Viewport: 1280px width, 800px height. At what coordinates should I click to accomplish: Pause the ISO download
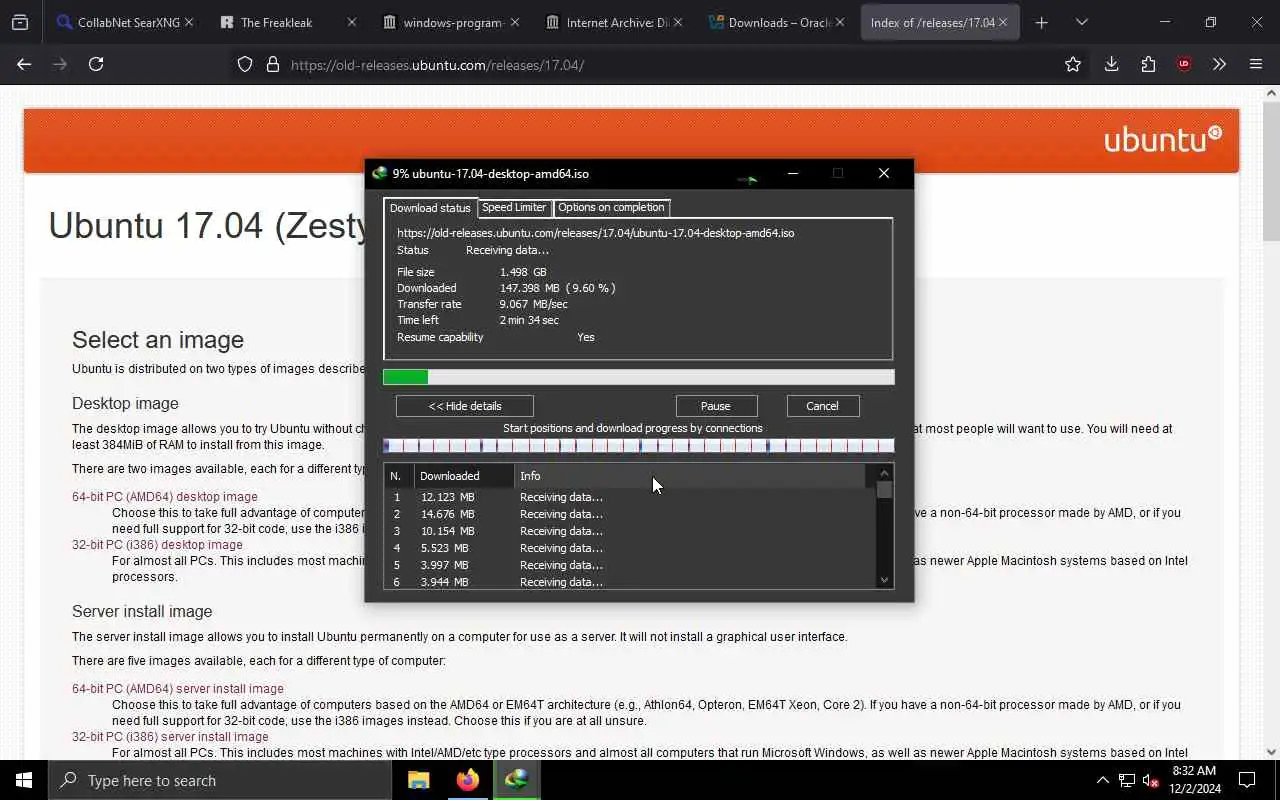coord(716,405)
